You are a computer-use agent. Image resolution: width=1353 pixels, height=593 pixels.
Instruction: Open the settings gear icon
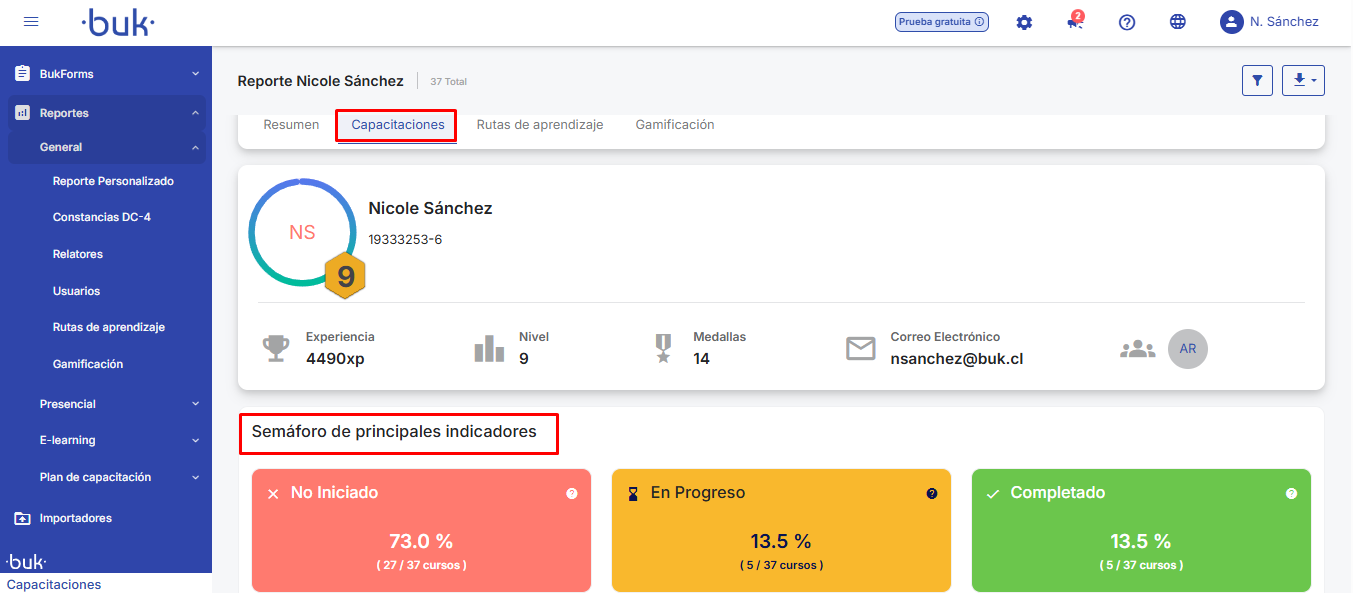point(1024,22)
